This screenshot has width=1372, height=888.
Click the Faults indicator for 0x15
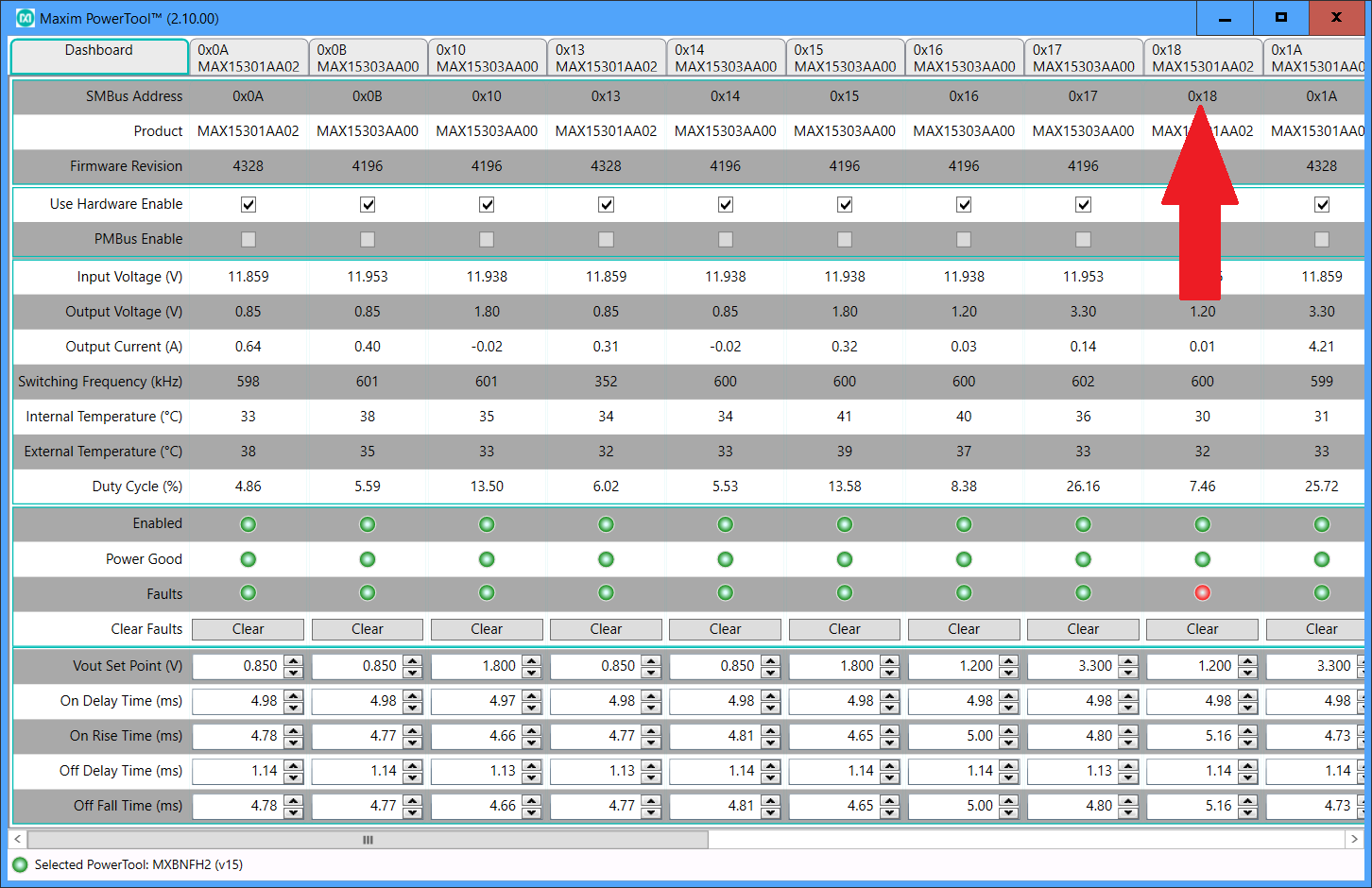pyautogui.click(x=845, y=593)
